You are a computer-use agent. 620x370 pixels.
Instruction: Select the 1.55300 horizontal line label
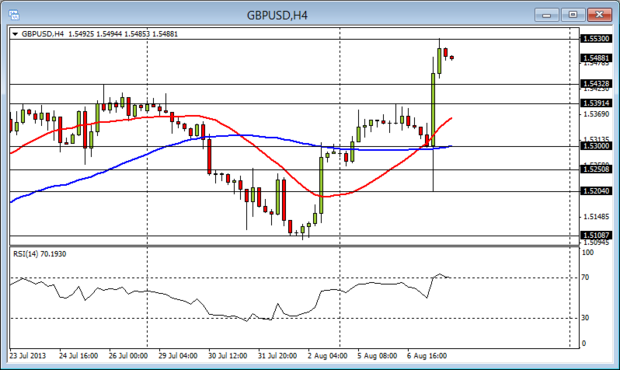click(x=596, y=39)
